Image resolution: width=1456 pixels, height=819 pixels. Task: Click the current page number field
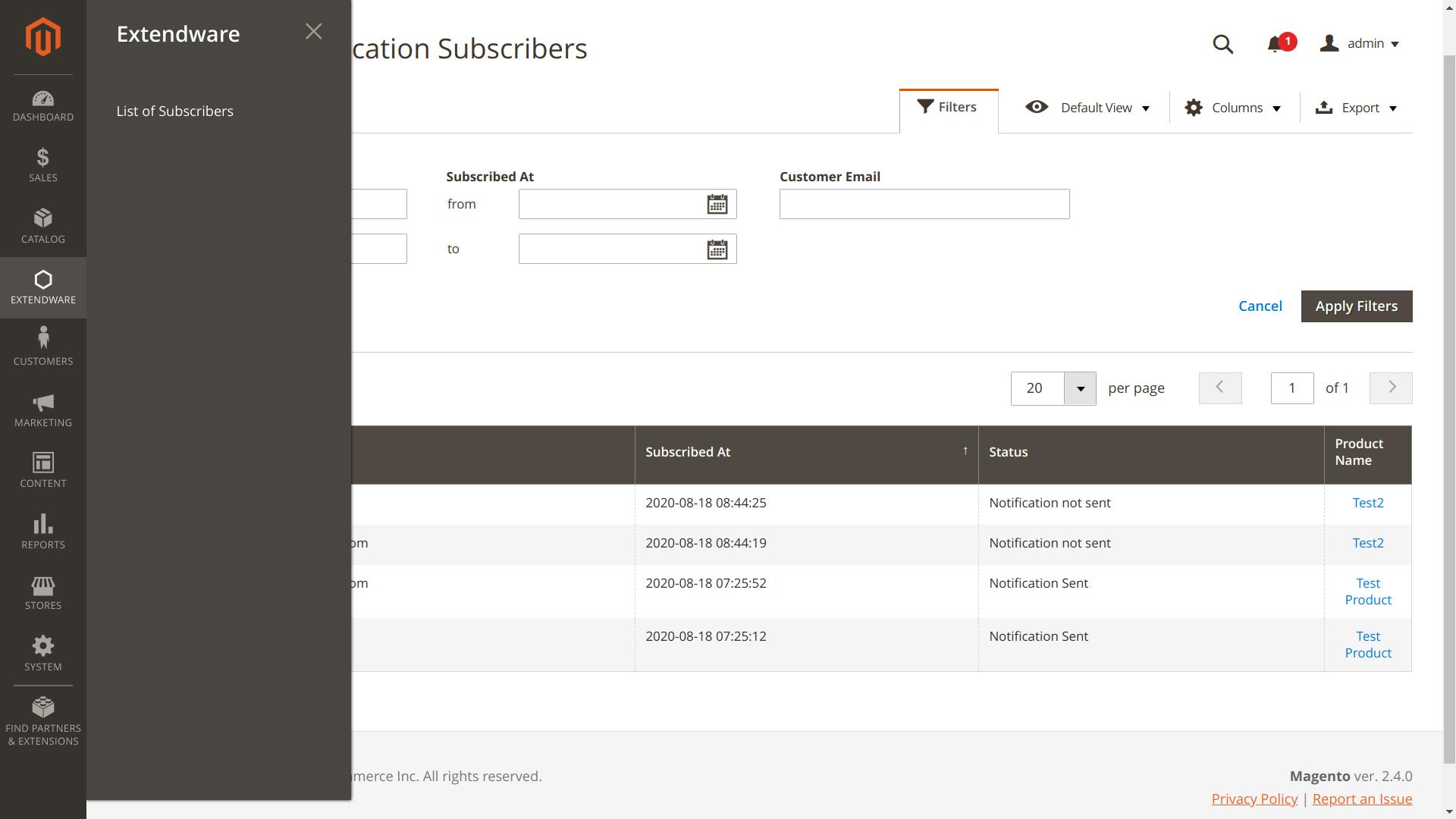tap(1292, 388)
